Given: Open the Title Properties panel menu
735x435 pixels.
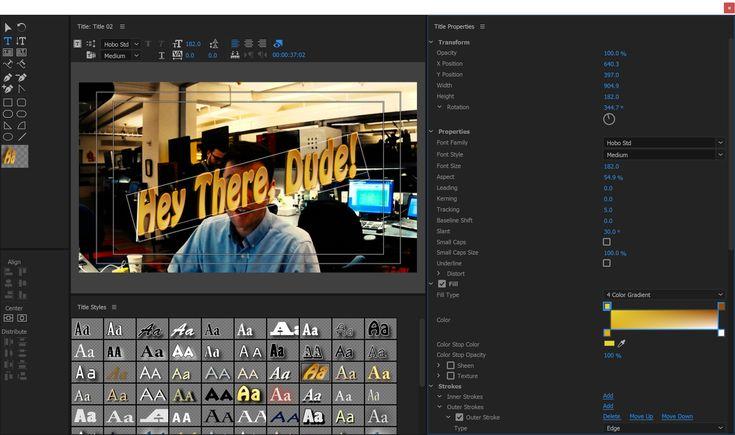Looking at the screenshot, I should pos(482,27).
